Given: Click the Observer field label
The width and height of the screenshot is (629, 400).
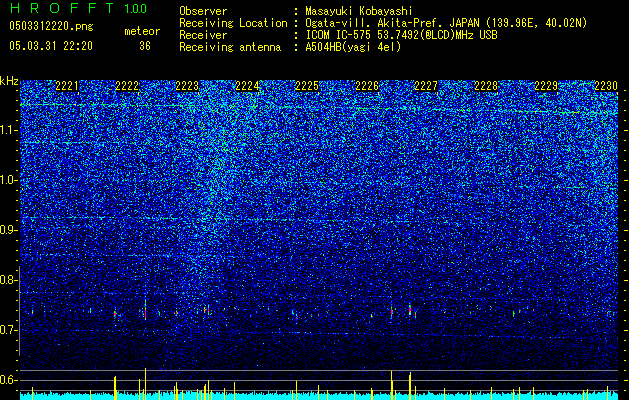Looking at the screenshot, I should pyautogui.click(x=203, y=11).
